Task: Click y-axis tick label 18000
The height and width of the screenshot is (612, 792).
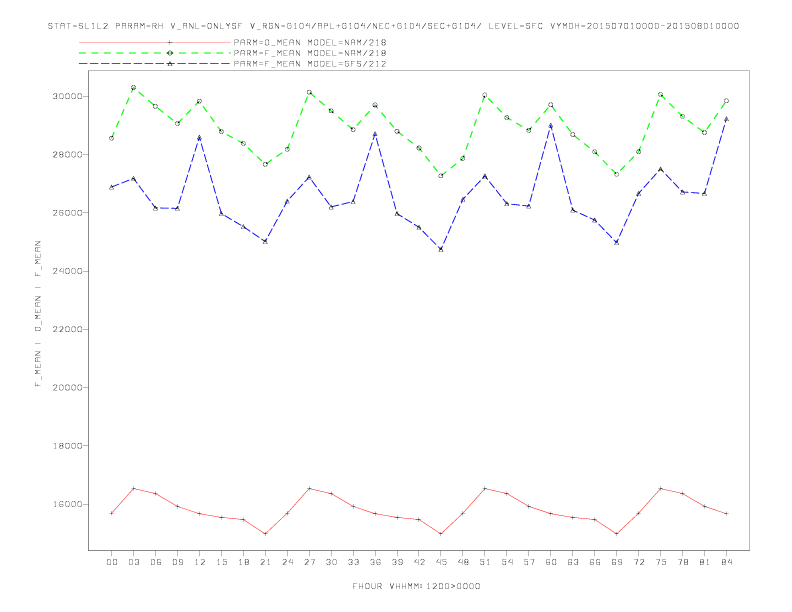Action: (x=67, y=446)
